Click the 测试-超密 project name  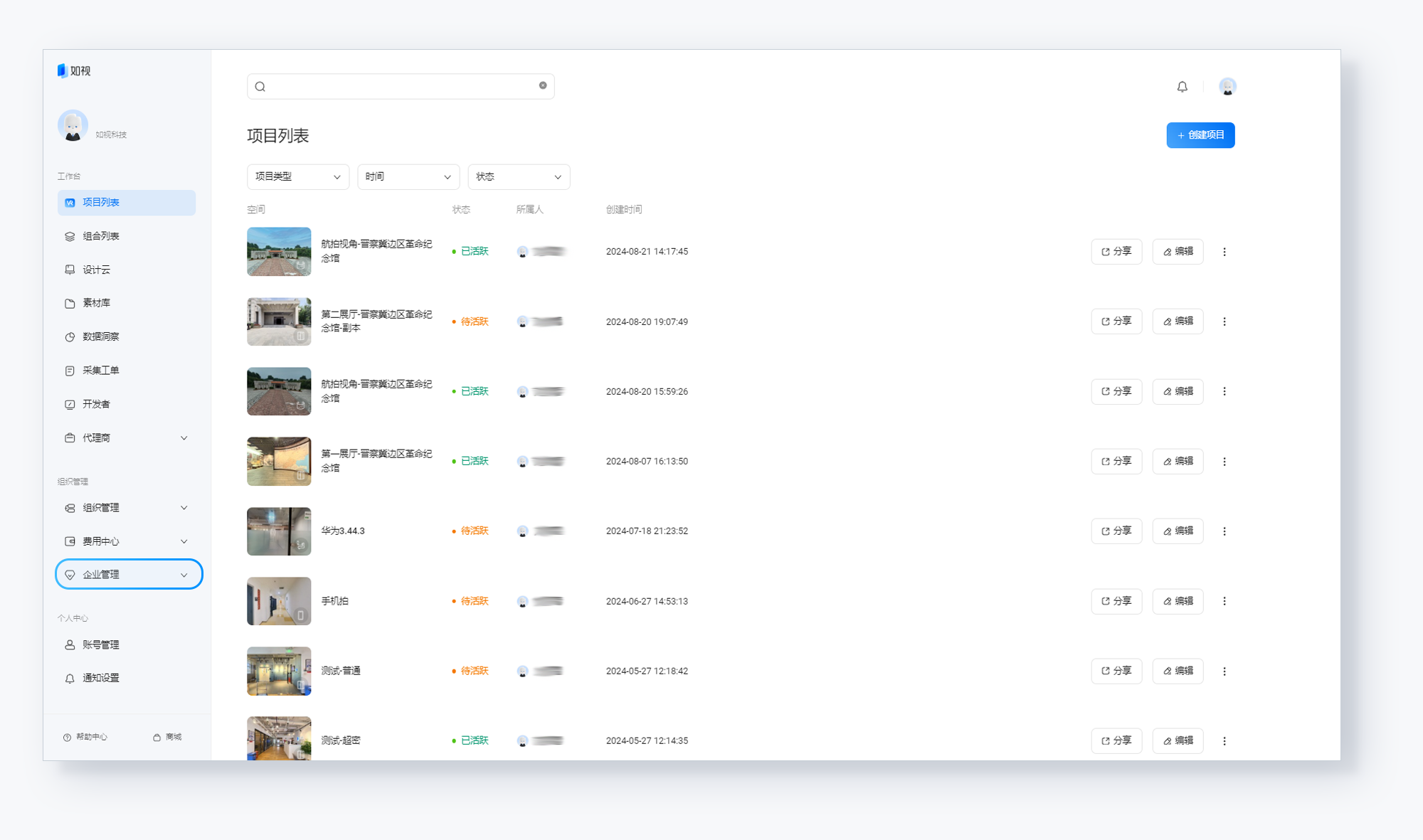tap(341, 740)
